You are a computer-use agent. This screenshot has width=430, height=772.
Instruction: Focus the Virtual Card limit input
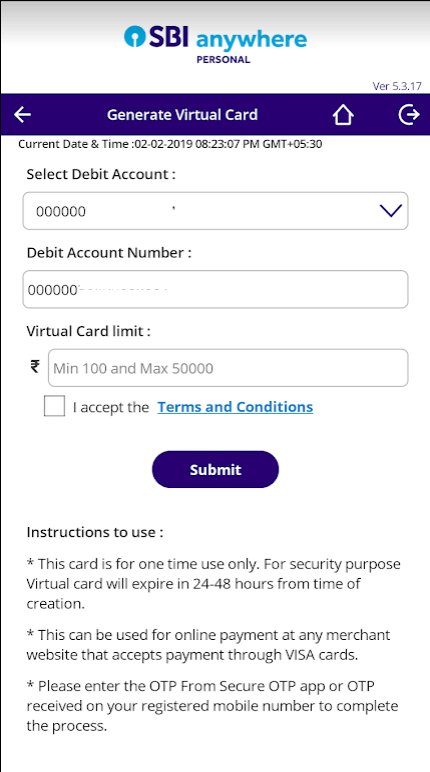tap(228, 368)
